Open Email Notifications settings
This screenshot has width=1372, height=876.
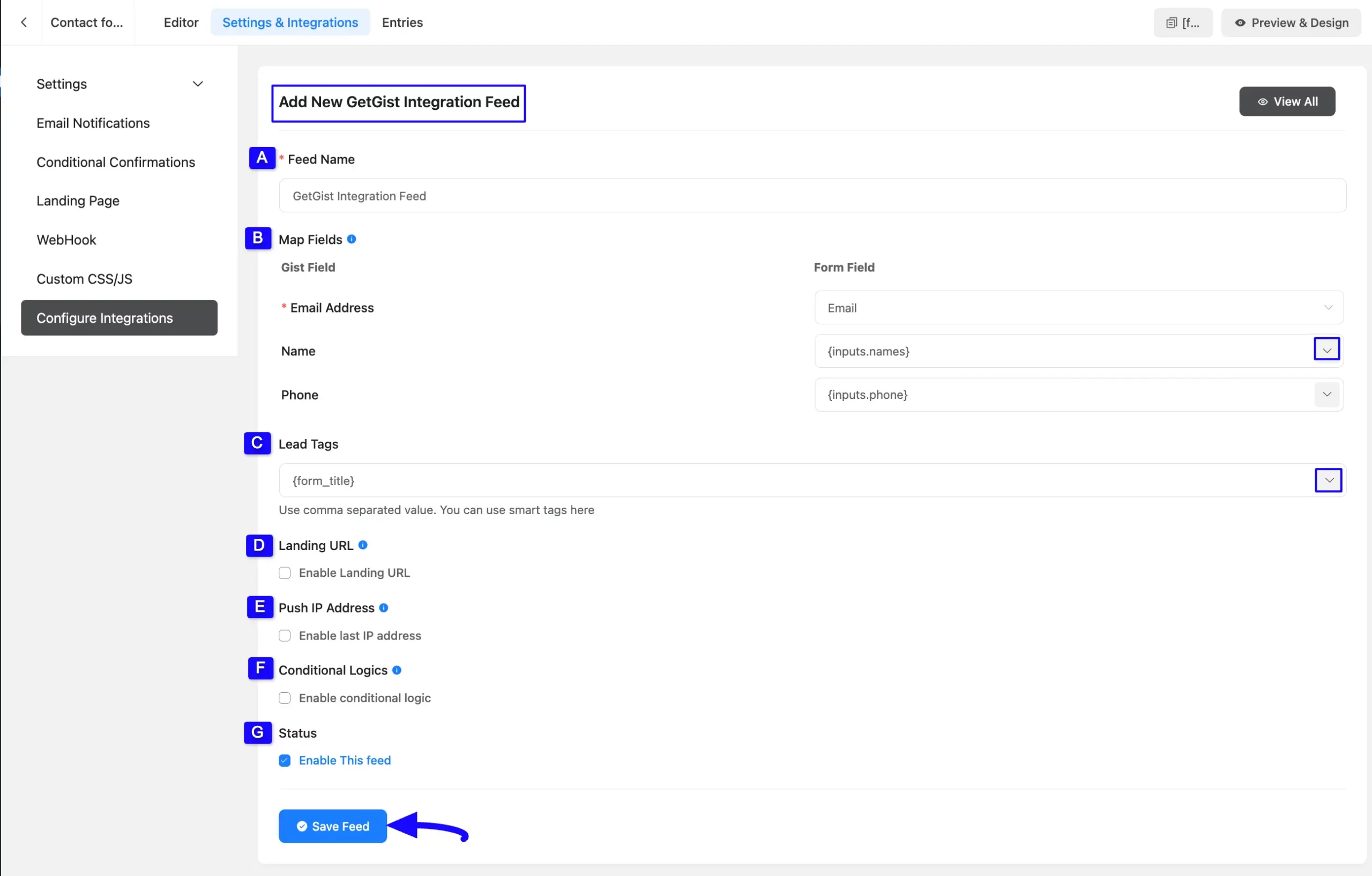[93, 123]
